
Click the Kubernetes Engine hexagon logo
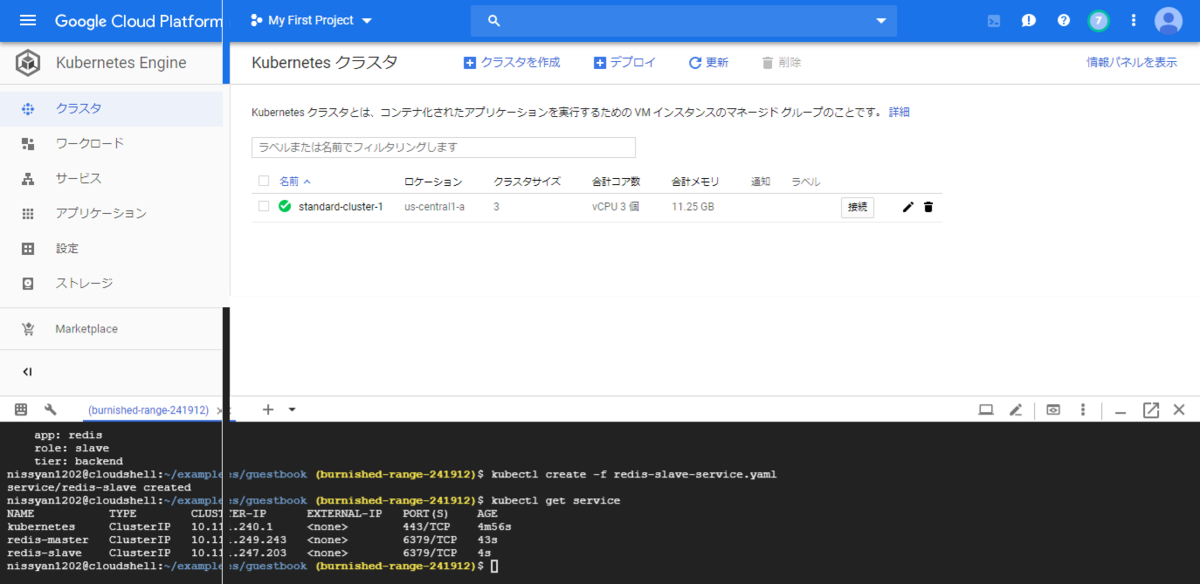28,63
